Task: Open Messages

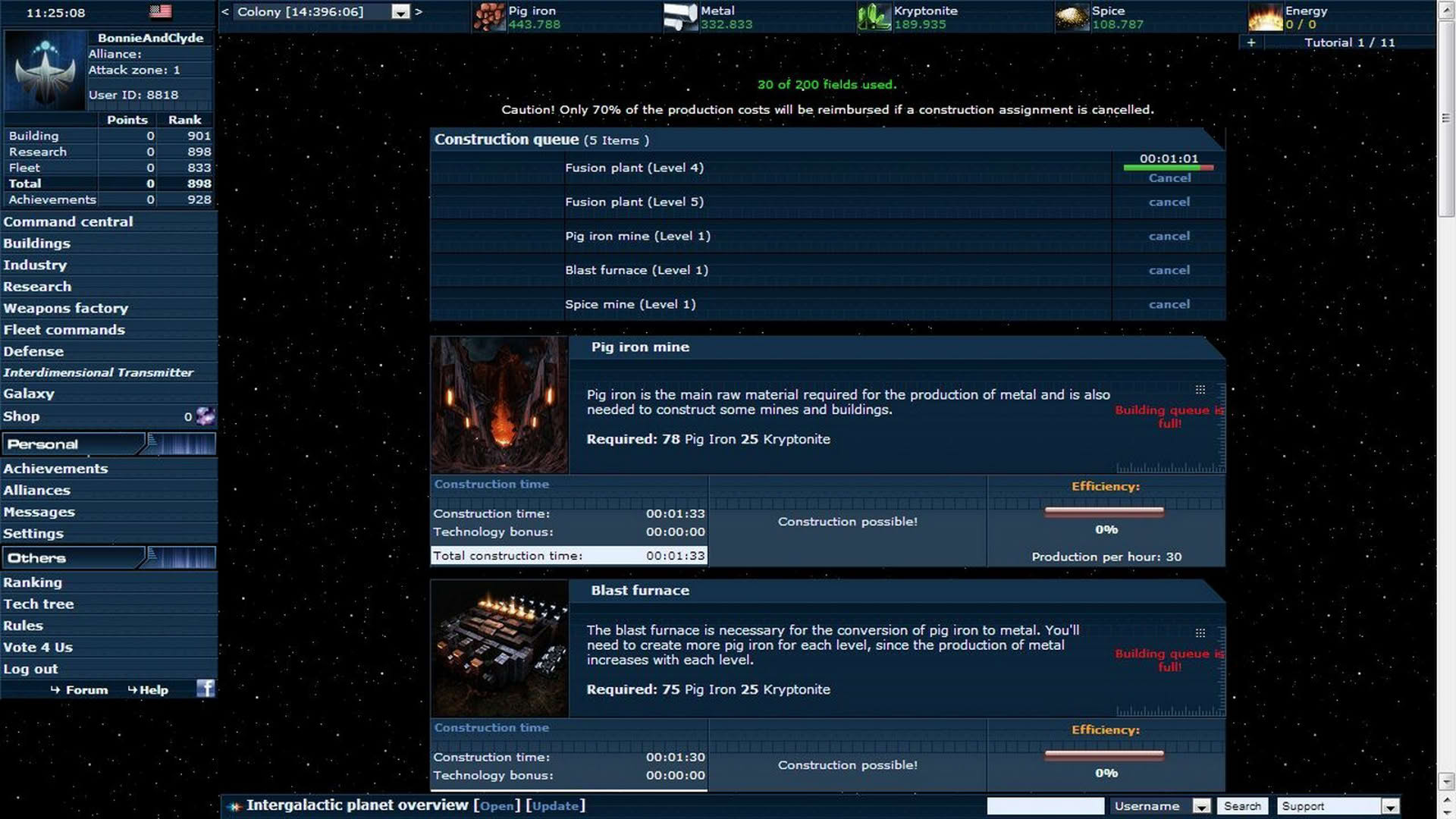Action: pyautogui.click(x=39, y=512)
